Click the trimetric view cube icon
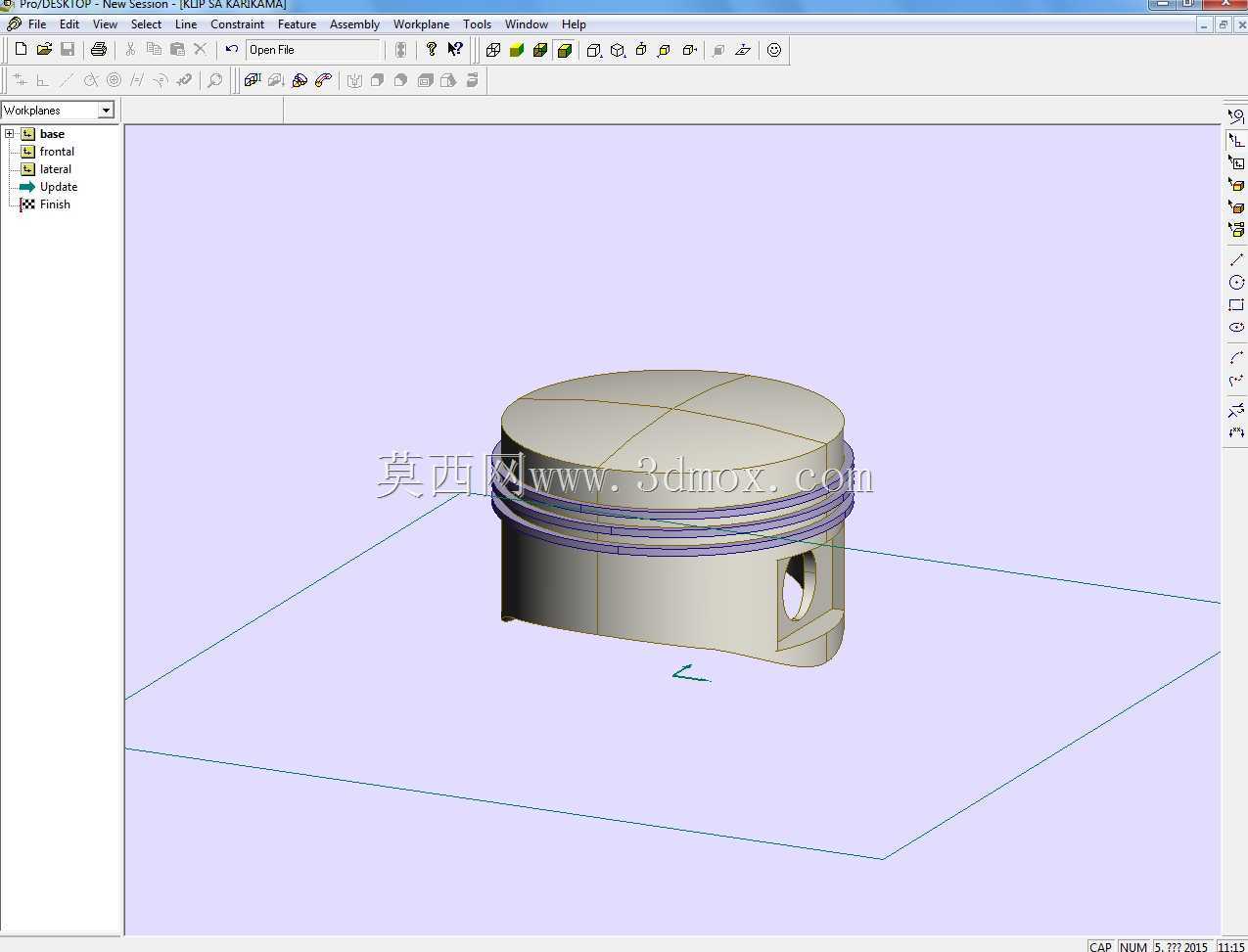Viewport: 1248px width, 952px height. [594, 50]
